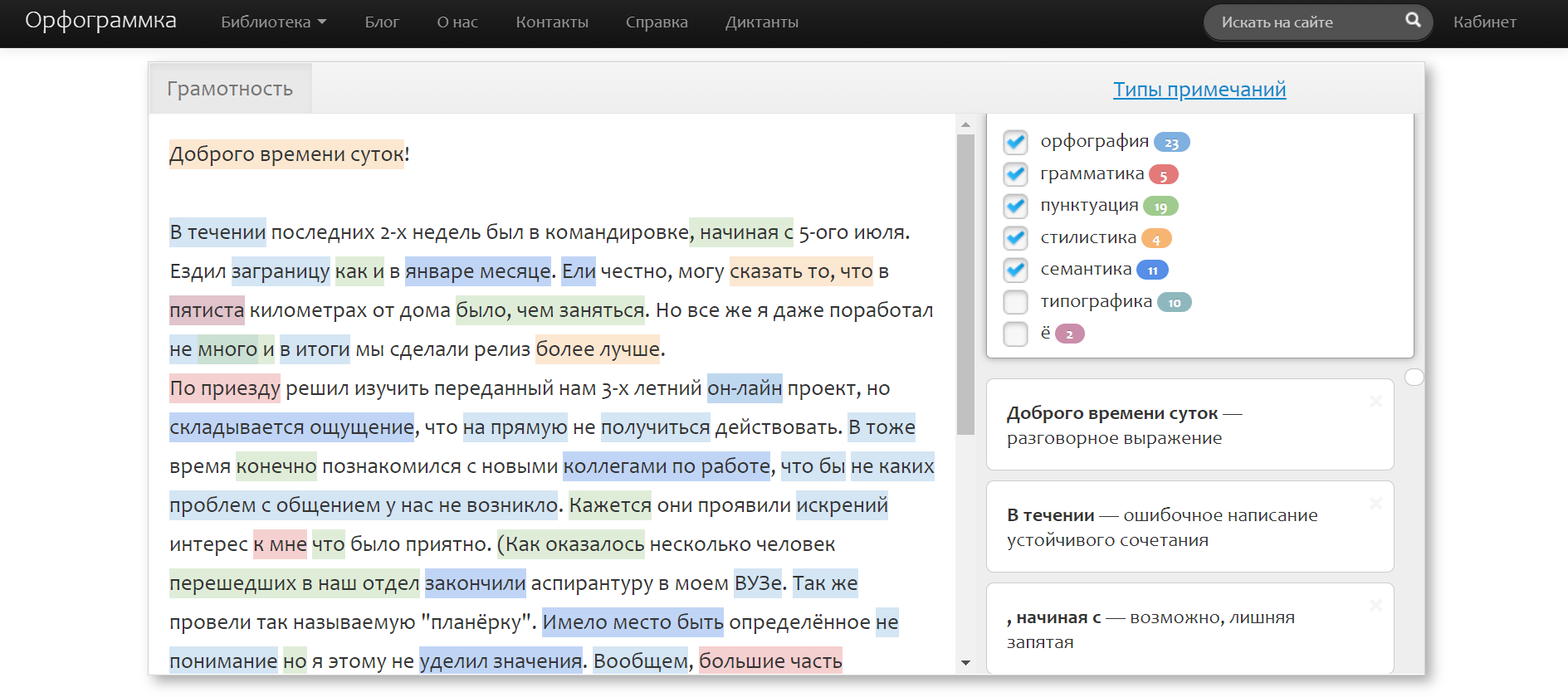
Task: Click text scrollbar up arrow
Action: coord(965,124)
